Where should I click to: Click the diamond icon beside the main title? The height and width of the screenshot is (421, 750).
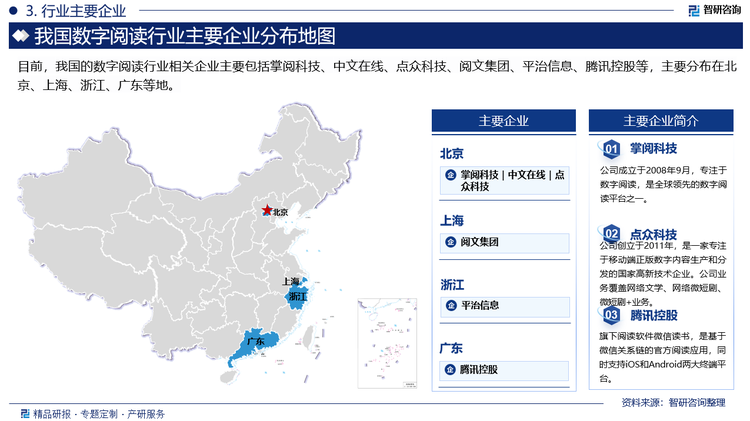click(21, 36)
